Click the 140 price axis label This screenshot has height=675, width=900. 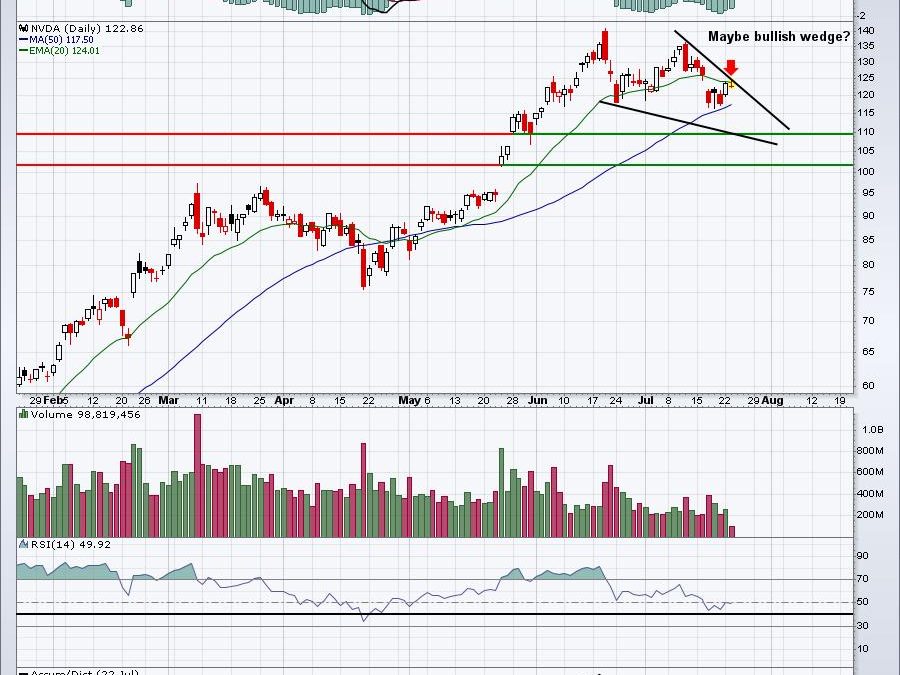point(866,30)
